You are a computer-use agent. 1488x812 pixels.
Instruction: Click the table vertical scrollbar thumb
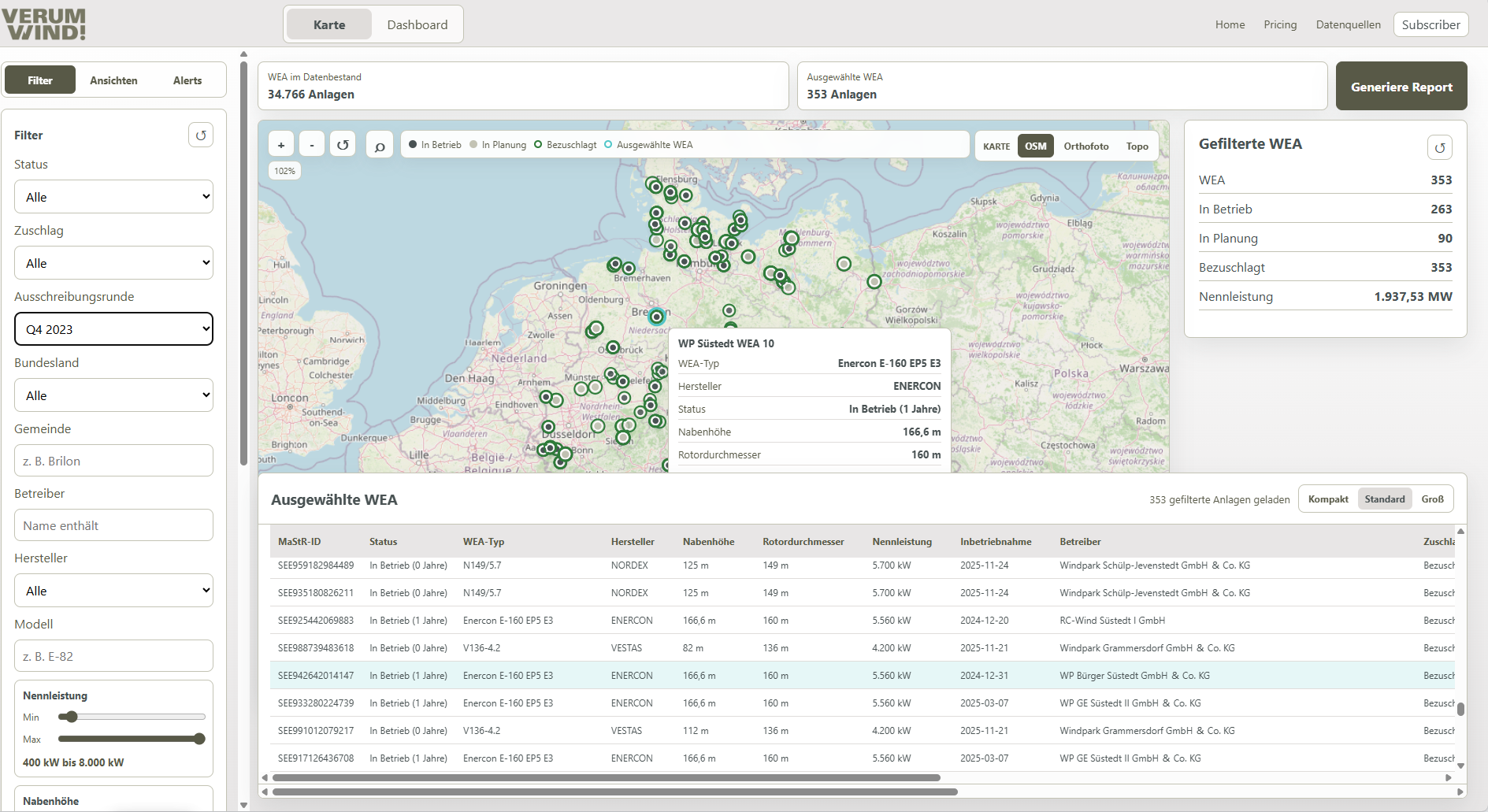pyautogui.click(x=1460, y=709)
